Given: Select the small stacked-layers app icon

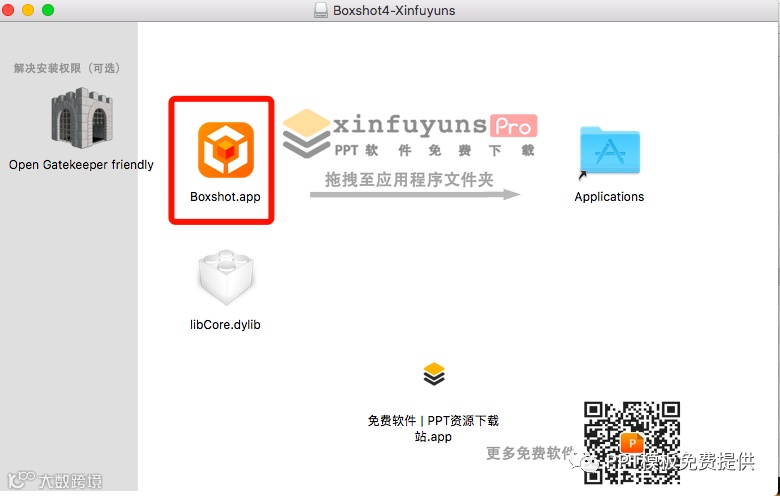Looking at the screenshot, I should coord(434,374).
